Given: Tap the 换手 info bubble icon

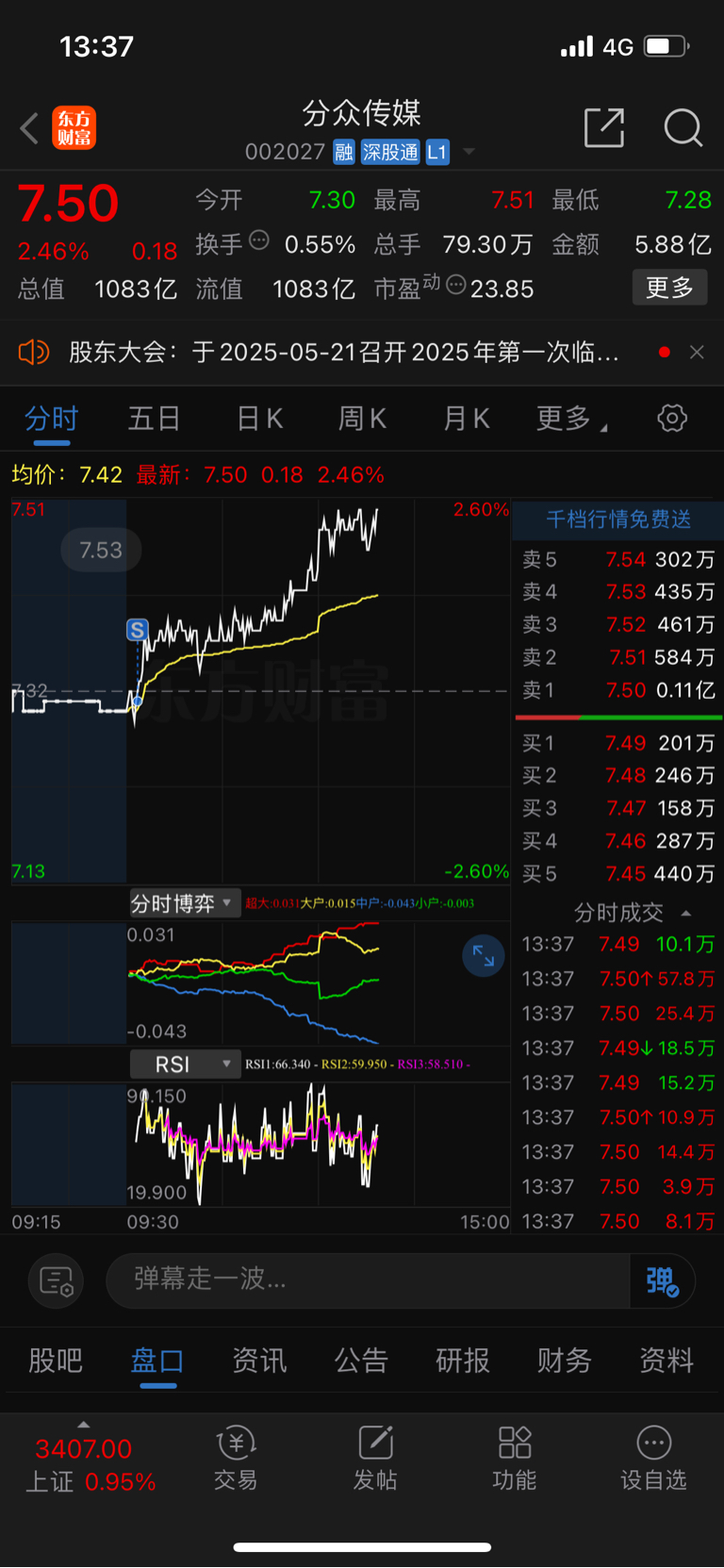Looking at the screenshot, I should click(x=259, y=240).
